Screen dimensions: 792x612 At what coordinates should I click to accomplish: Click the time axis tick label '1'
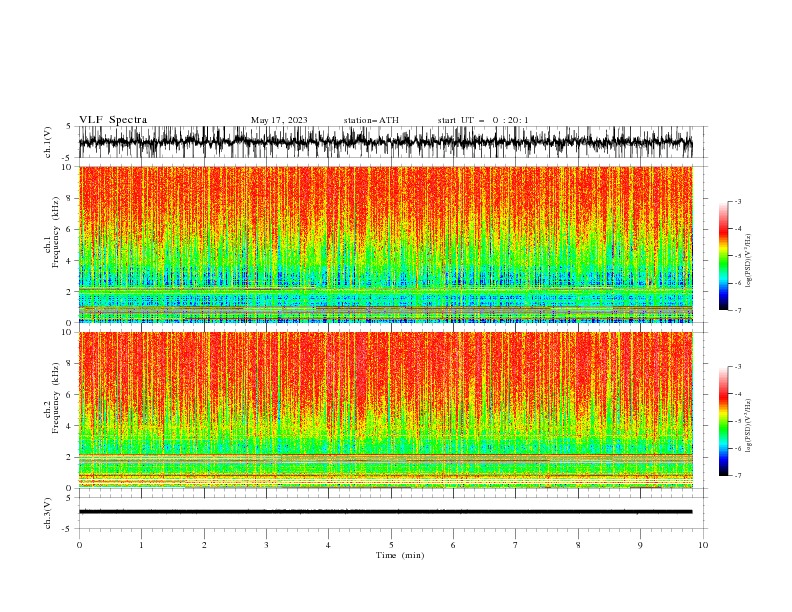coord(141,545)
